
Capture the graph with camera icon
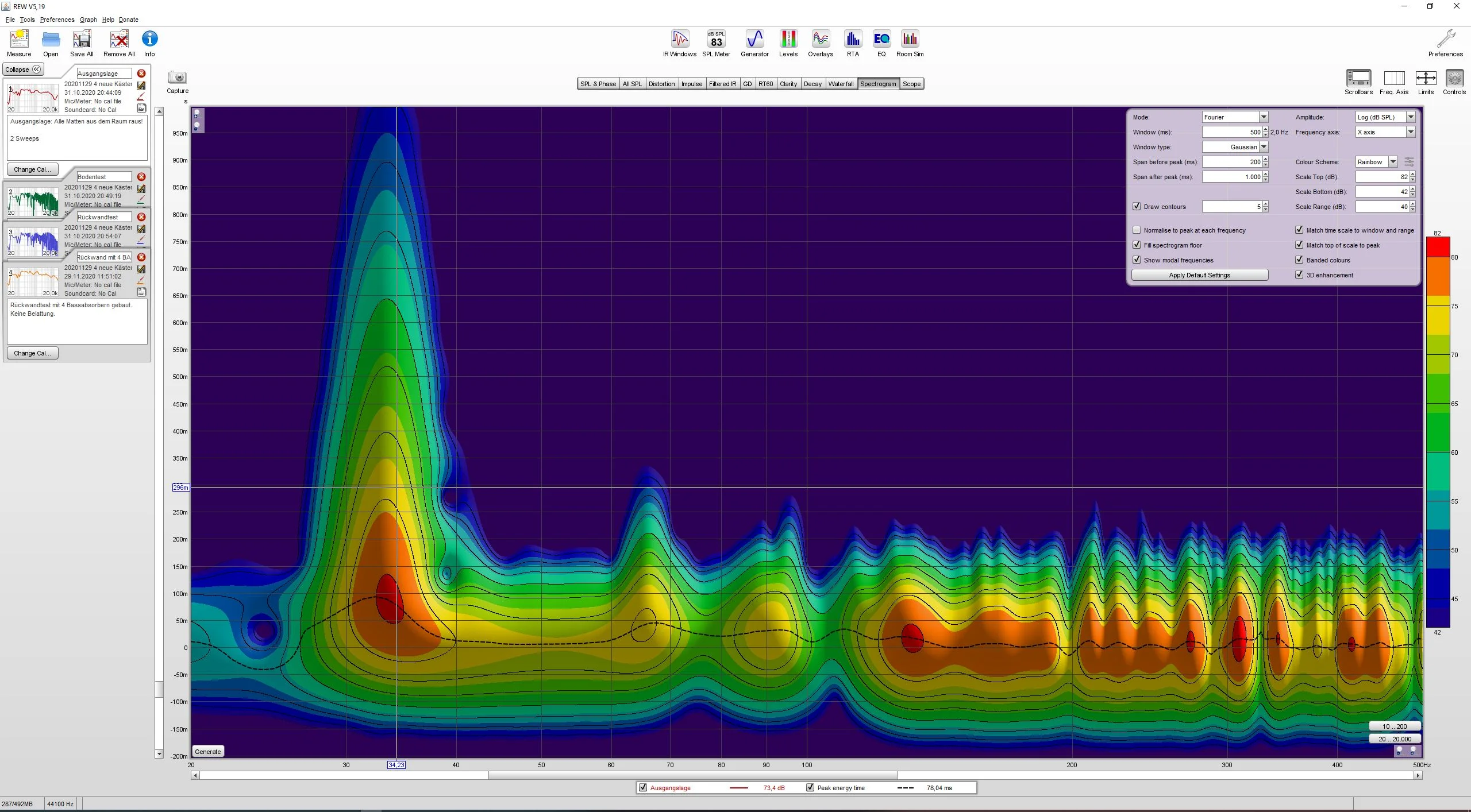click(x=178, y=82)
